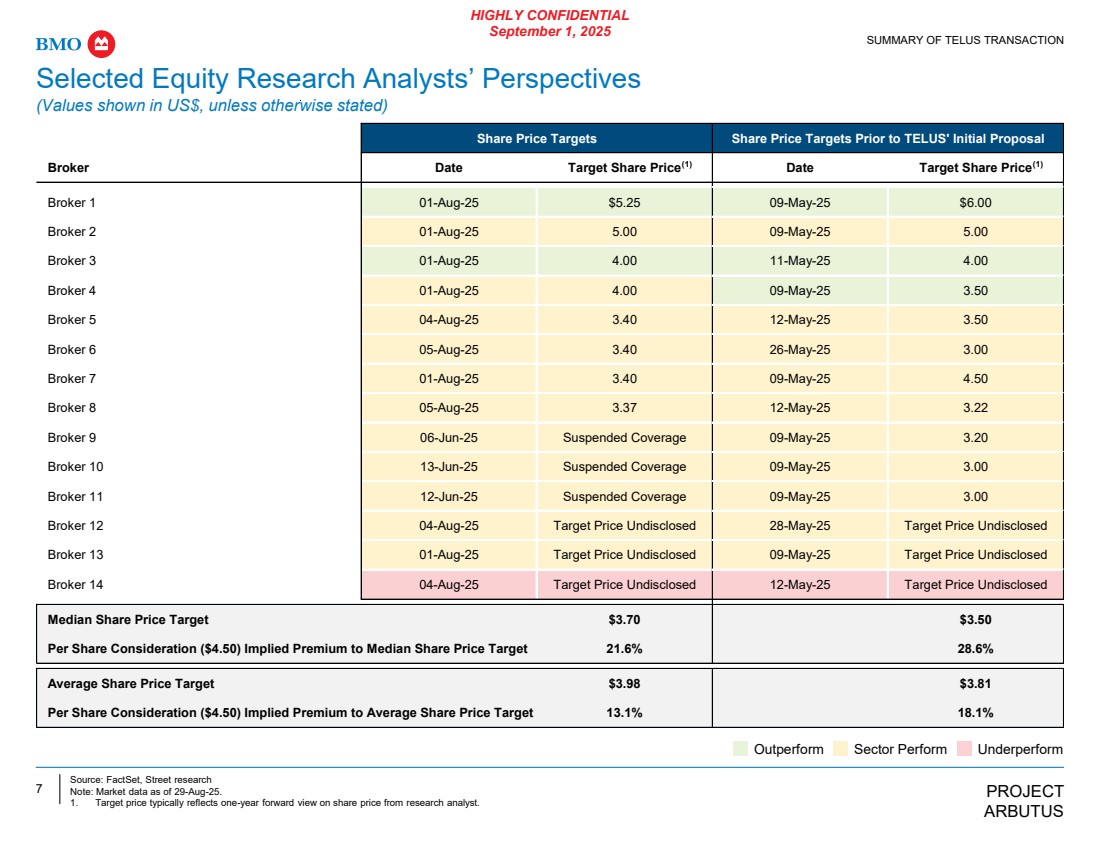Click the Broker 1 row label

[x=72, y=203]
